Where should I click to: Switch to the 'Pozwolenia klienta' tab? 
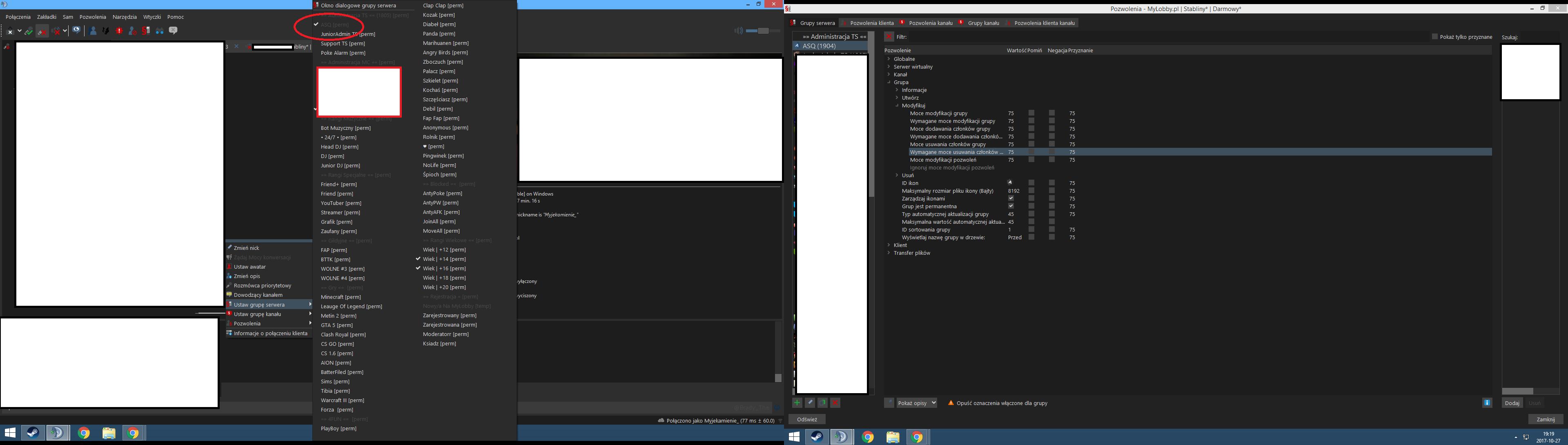tap(871, 23)
